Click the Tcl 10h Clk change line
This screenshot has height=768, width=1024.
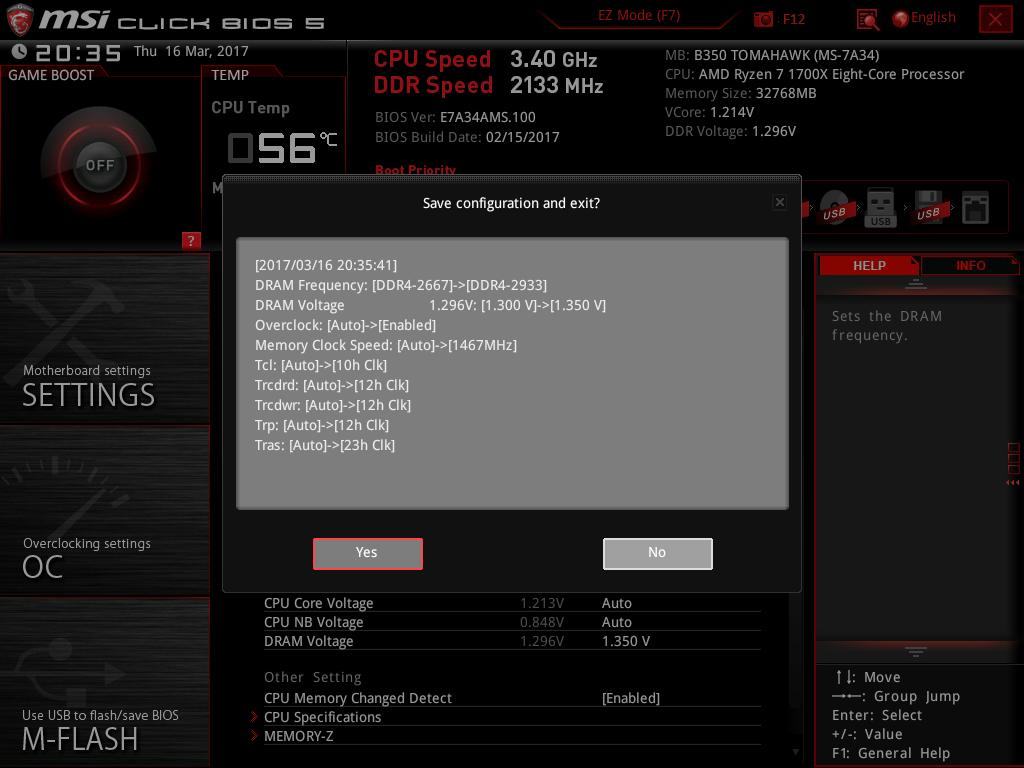point(321,365)
